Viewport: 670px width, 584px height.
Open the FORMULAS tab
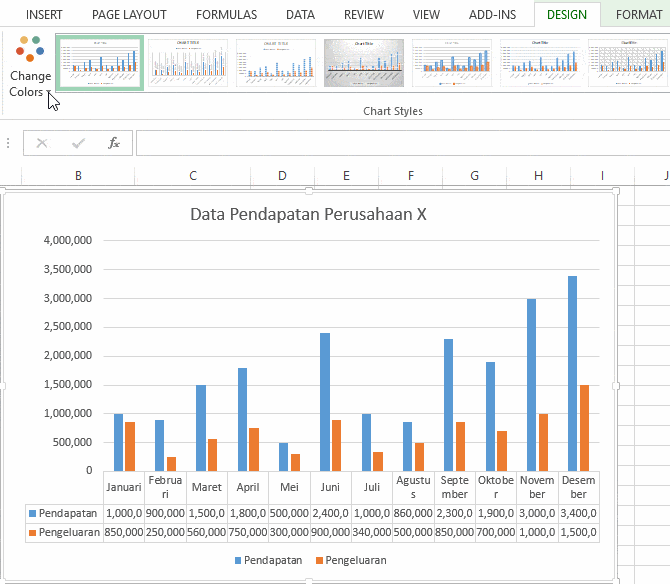tap(226, 15)
